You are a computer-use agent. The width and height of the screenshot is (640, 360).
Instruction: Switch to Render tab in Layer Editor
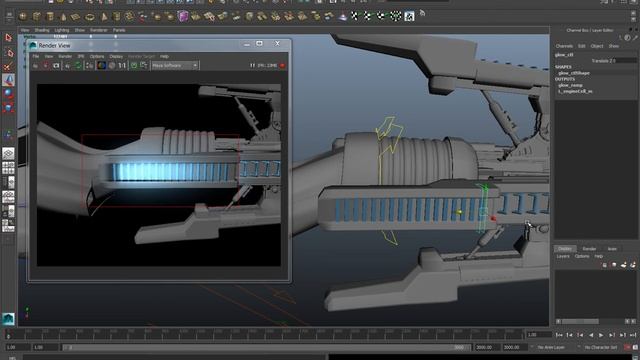pyautogui.click(x=589, y=249)
